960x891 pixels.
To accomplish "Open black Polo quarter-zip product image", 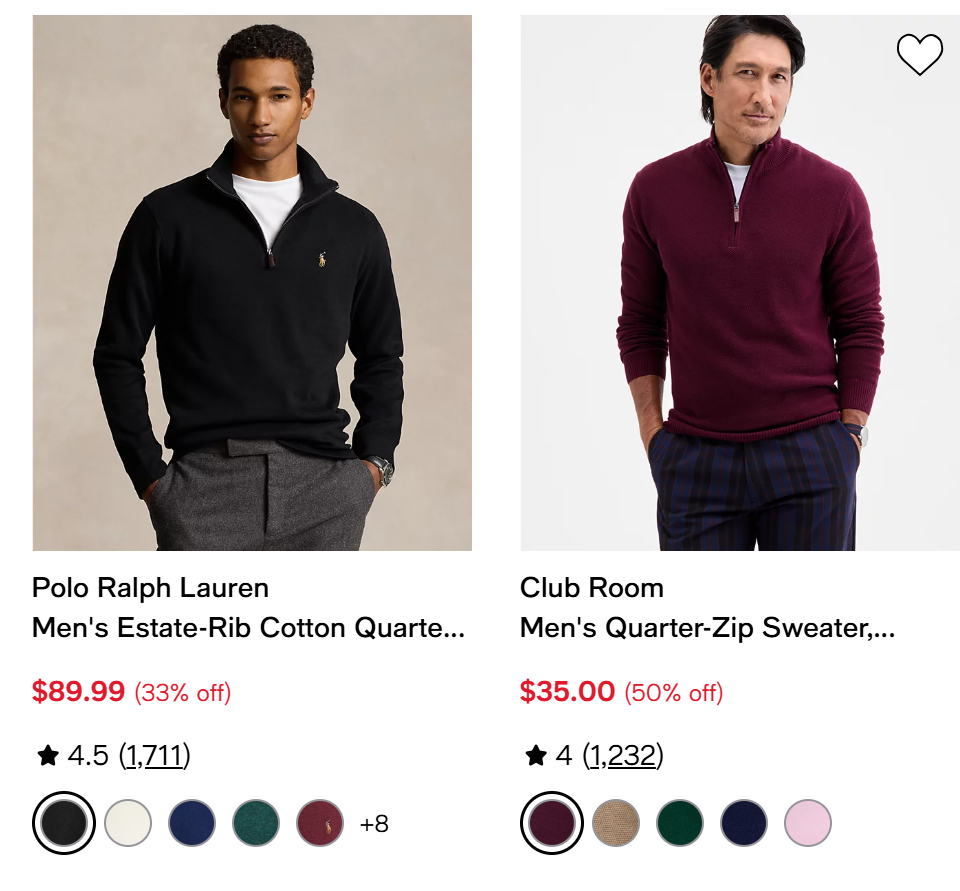I will 252,283.
